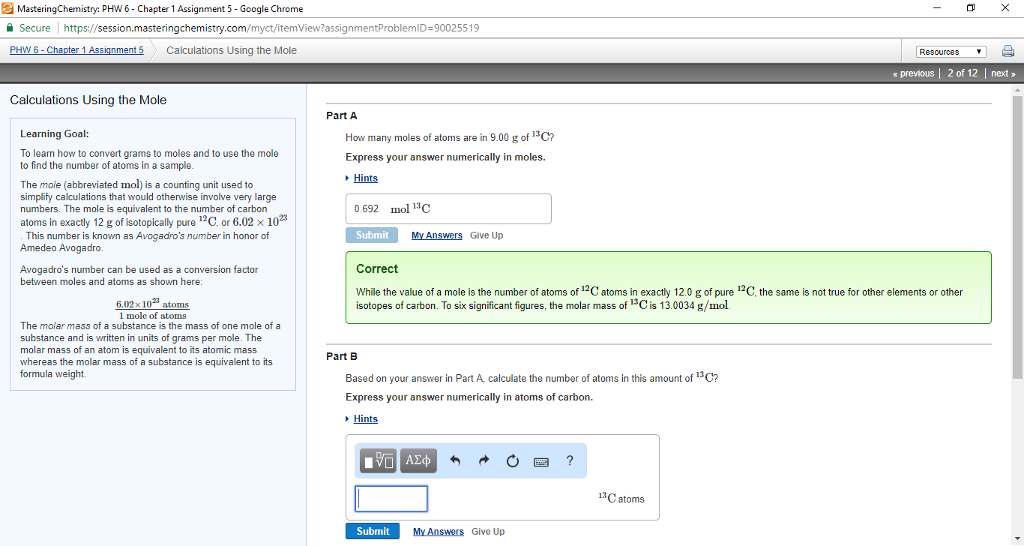Give Up on Part B
The image size is (1024, 546).
(488, 532)
